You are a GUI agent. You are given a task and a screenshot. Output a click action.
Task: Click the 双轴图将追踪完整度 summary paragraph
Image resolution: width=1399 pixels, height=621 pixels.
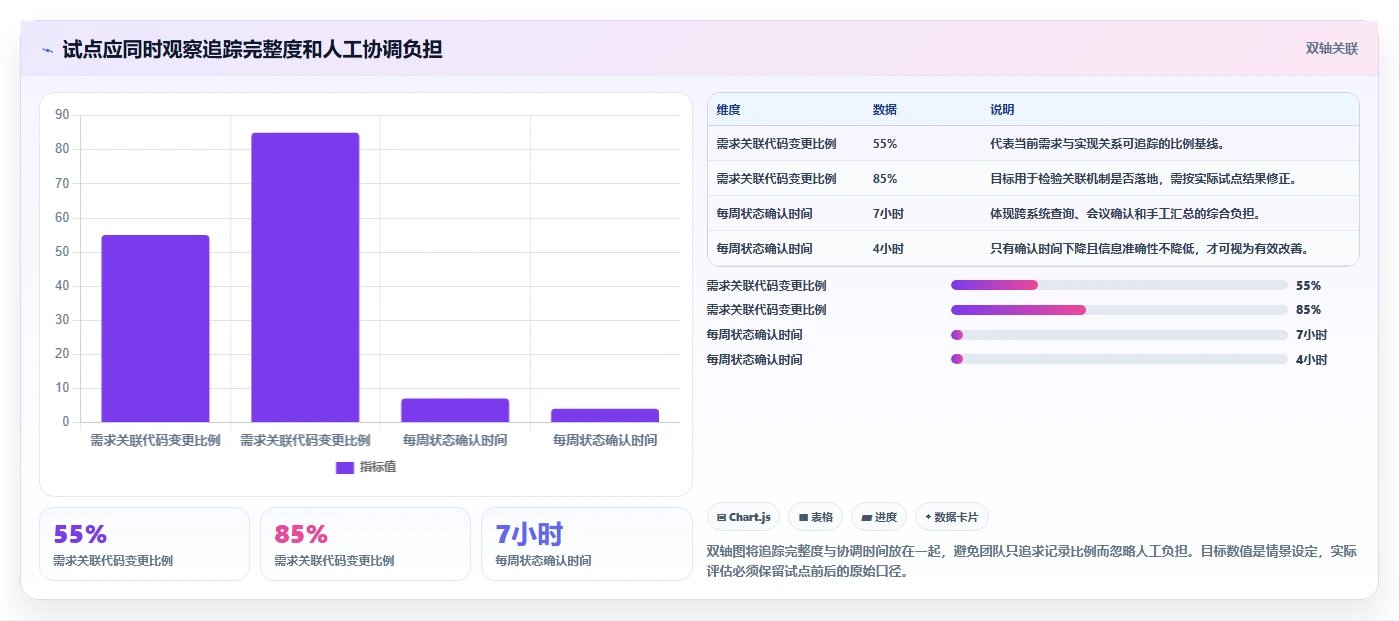coord(1032,562)
